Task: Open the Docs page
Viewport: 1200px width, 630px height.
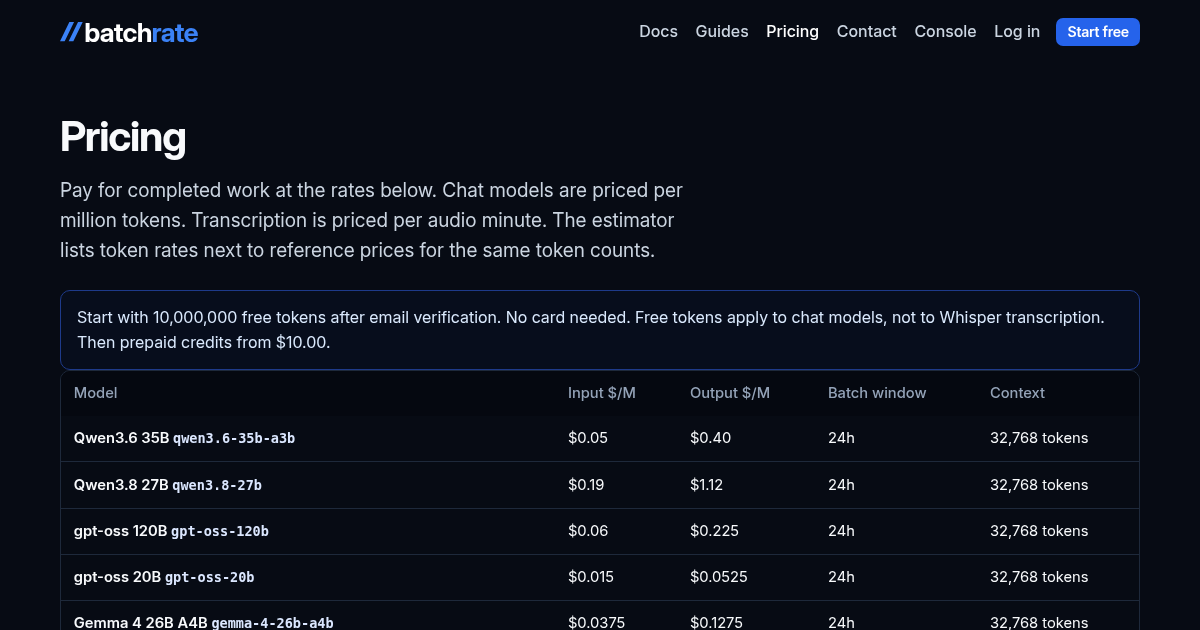Action: [x=658, y=32]
